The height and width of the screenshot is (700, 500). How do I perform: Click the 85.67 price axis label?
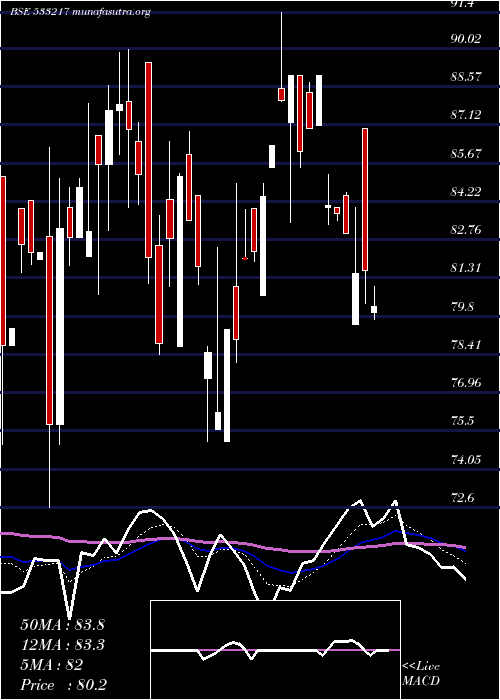466,154
